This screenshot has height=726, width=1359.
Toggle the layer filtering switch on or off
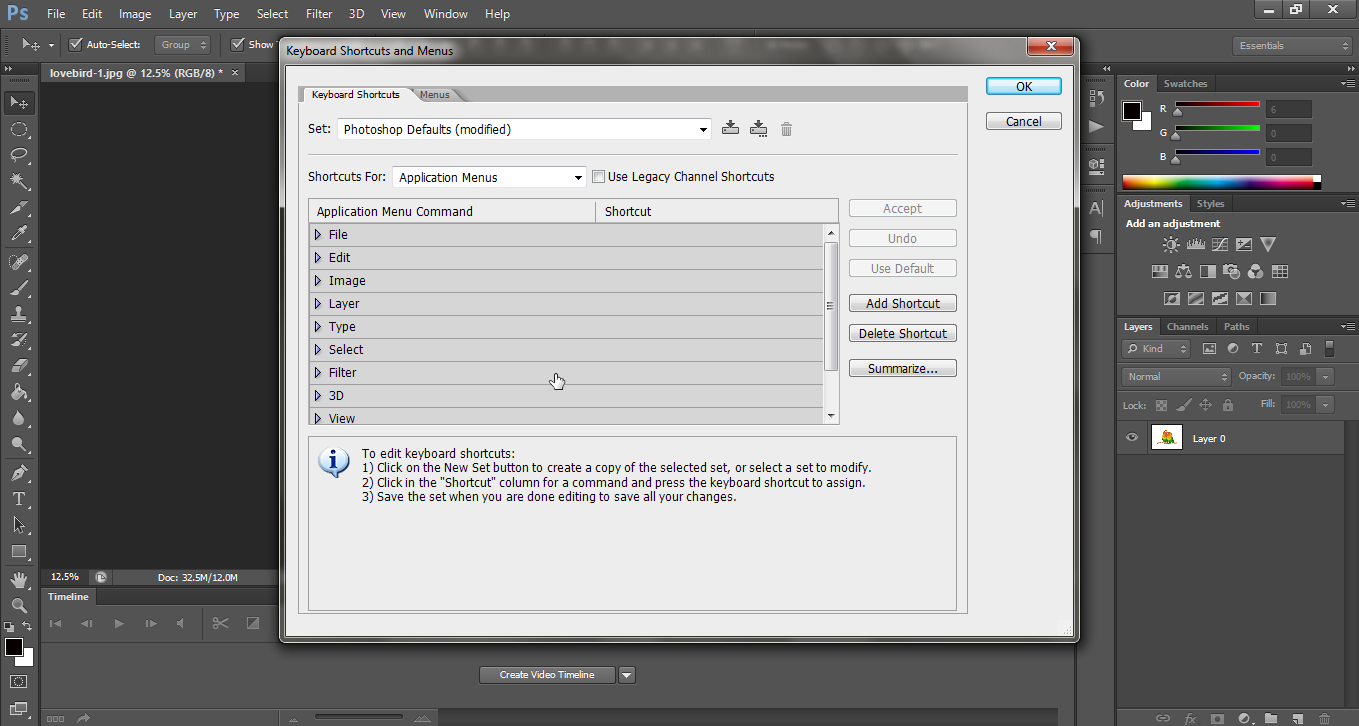1329,348
